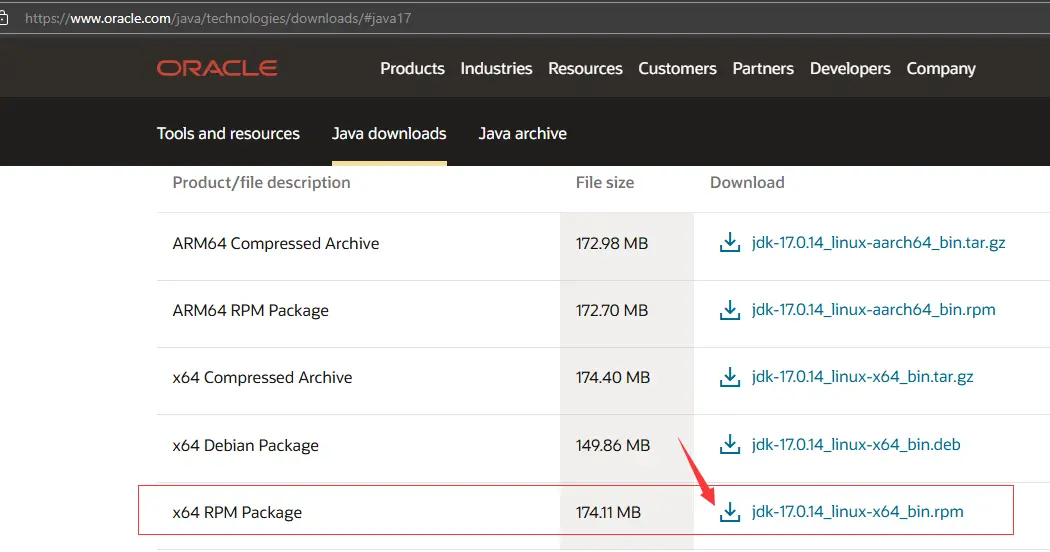Image resolution: width=1050 pixels, height=552 pixels.
Task: Select the Java downloads tab
Action: pyautogui.click(x=389, y=133)
